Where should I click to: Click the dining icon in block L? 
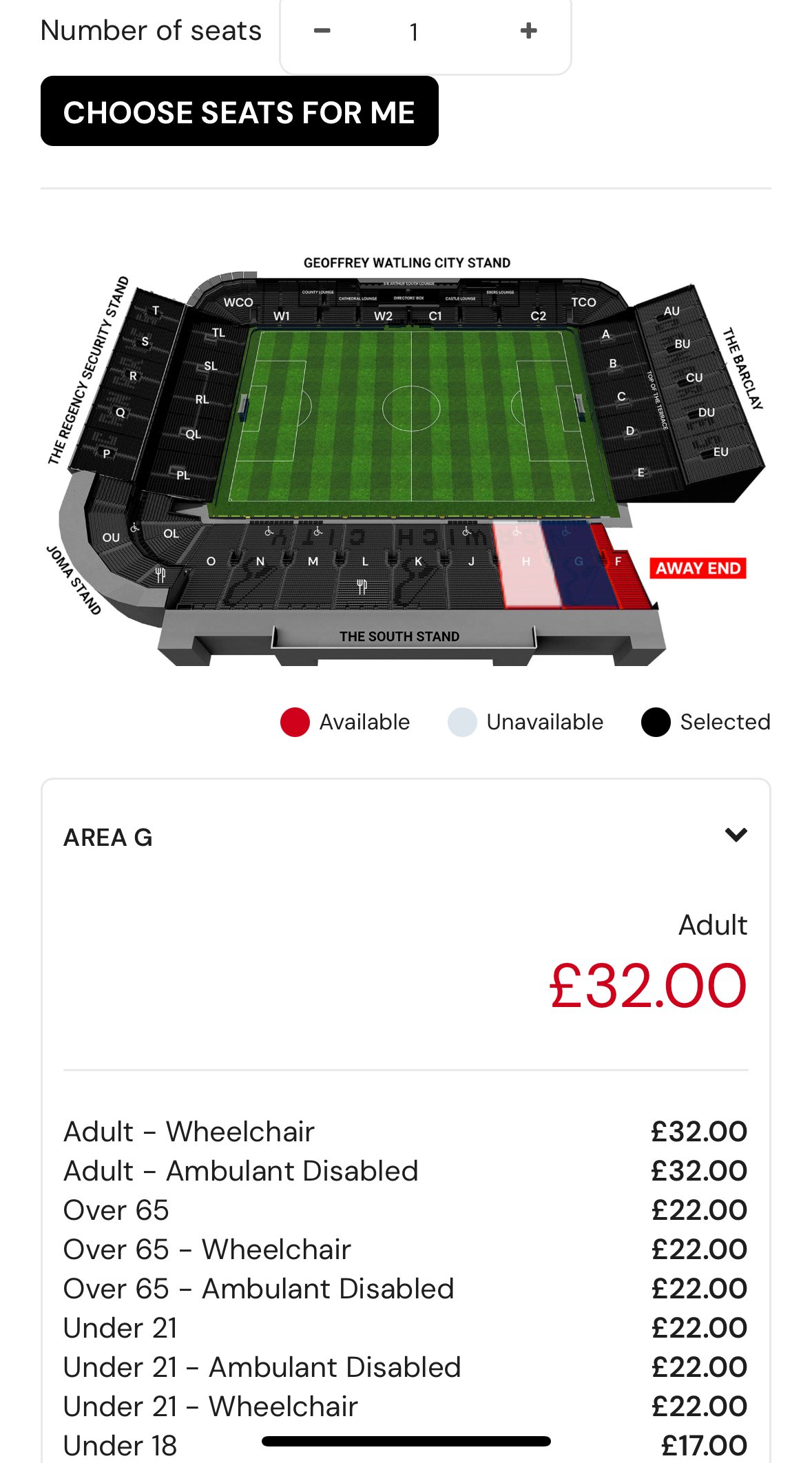pos(362,587)
